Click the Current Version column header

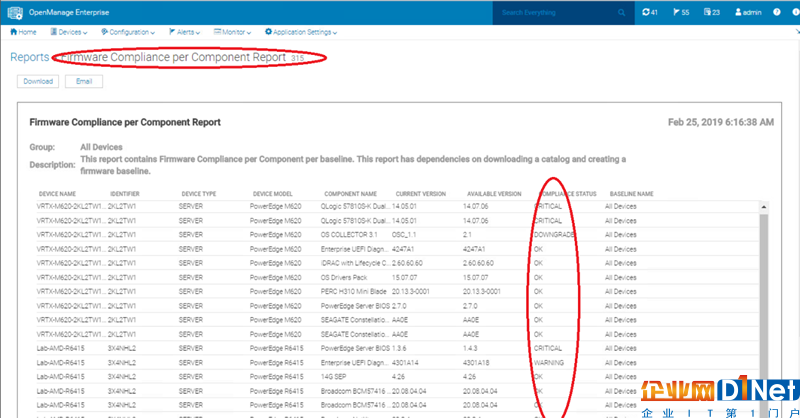pyautogui.click(x=420, y=194)
